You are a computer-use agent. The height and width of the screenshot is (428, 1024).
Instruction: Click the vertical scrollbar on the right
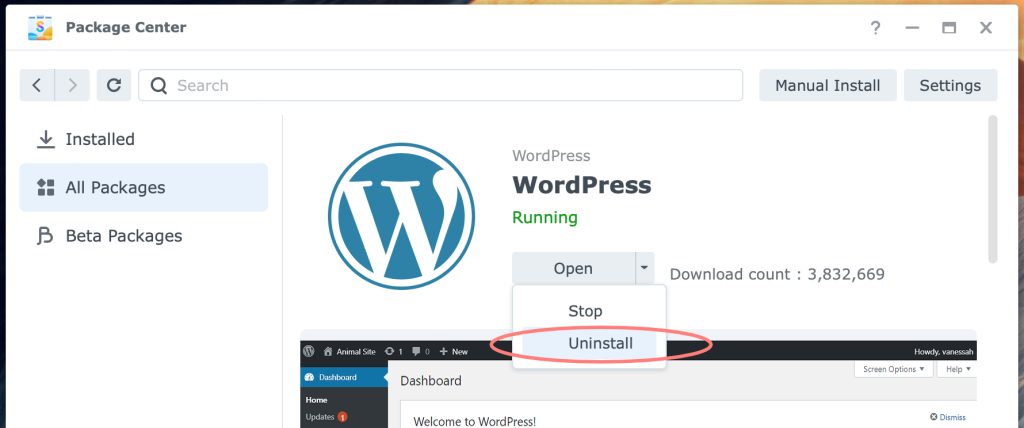pos(992,190)
